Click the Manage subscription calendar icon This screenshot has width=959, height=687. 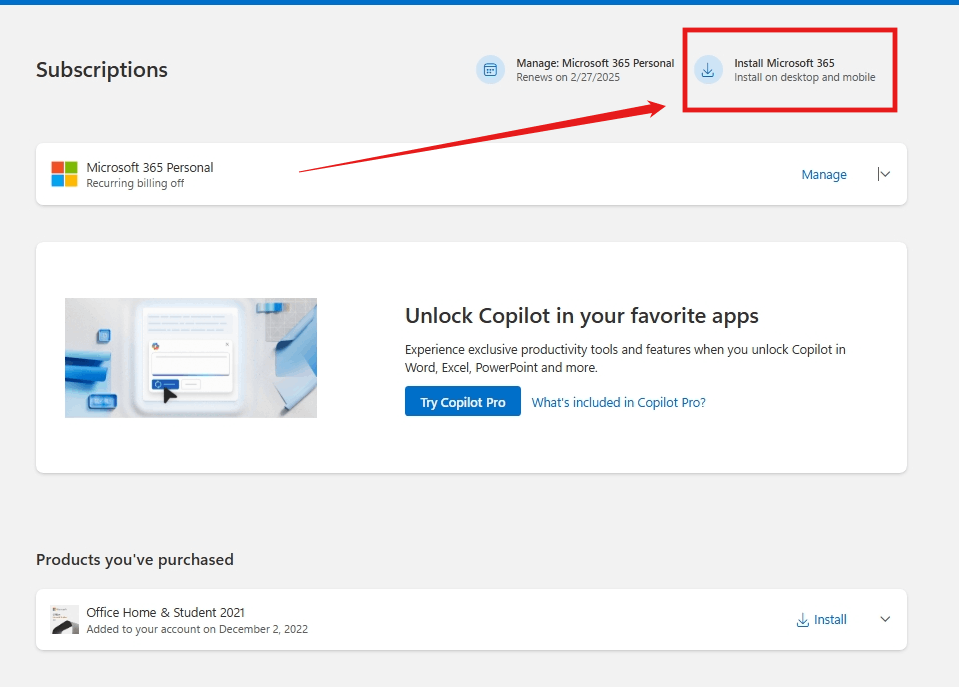click(490, 70)
